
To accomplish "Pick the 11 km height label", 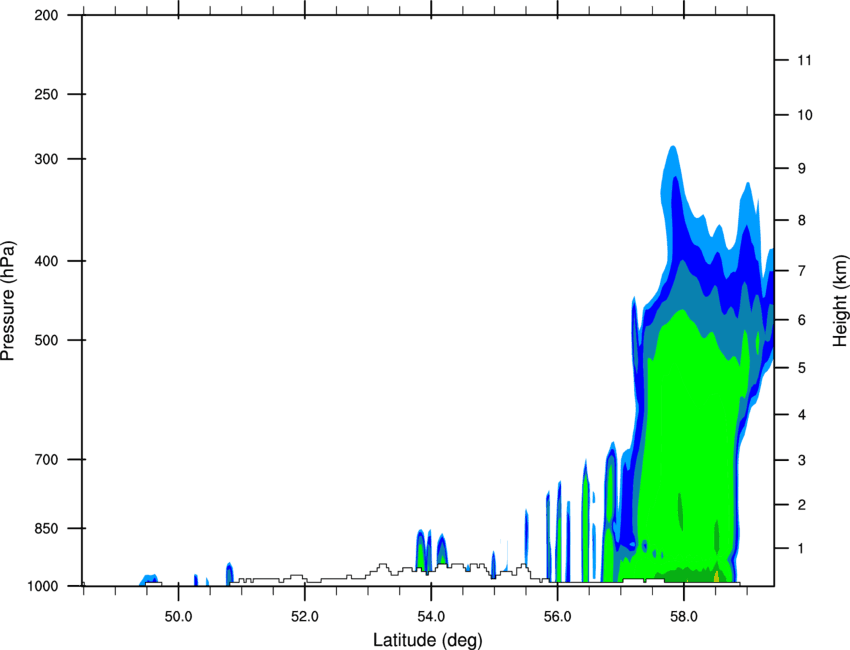I will (x=805, y=60).
